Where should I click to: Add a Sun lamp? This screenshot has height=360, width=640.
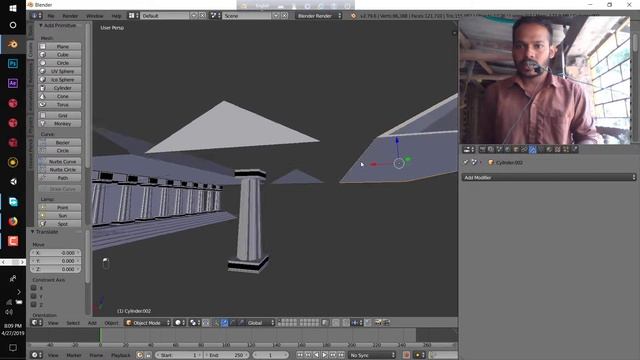coord(60,216)
